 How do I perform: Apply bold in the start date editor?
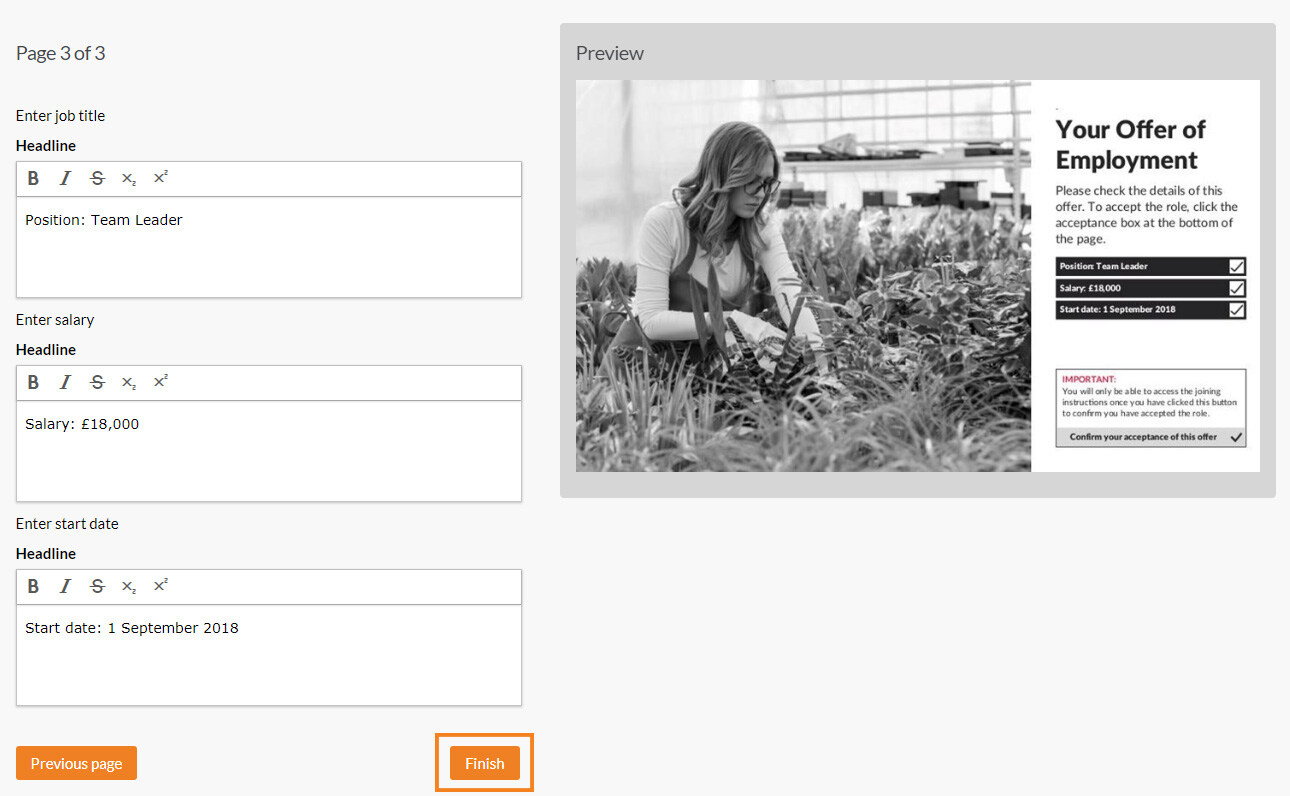tap(33, 587)
